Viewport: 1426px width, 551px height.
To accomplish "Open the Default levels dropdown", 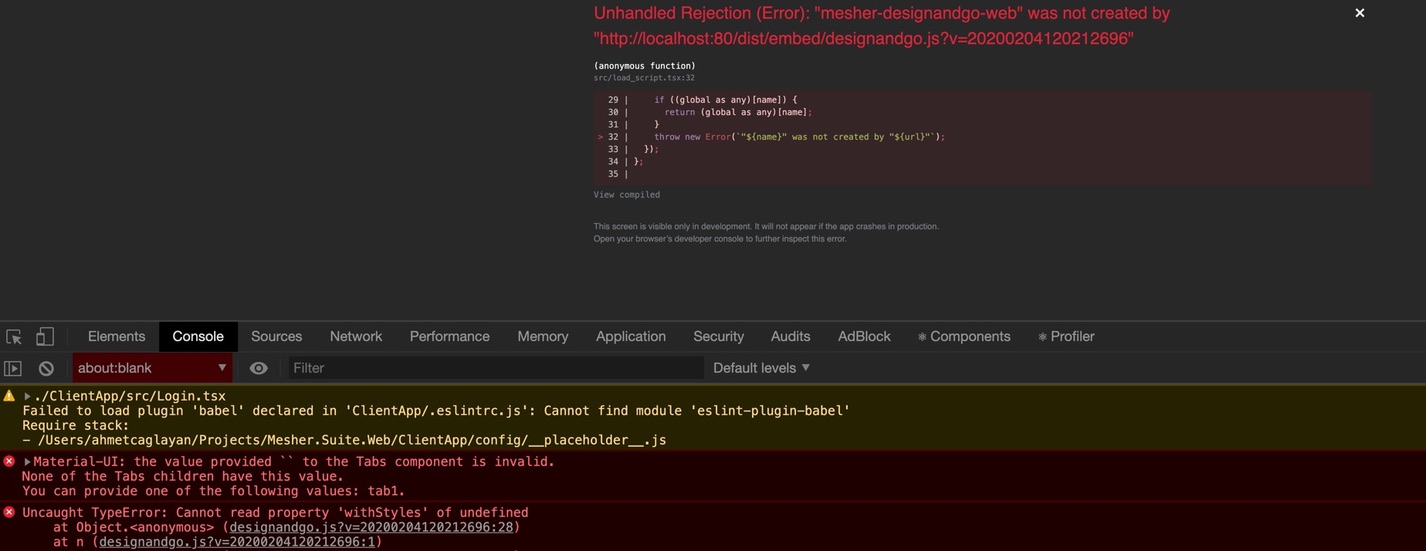I will 761,368.
